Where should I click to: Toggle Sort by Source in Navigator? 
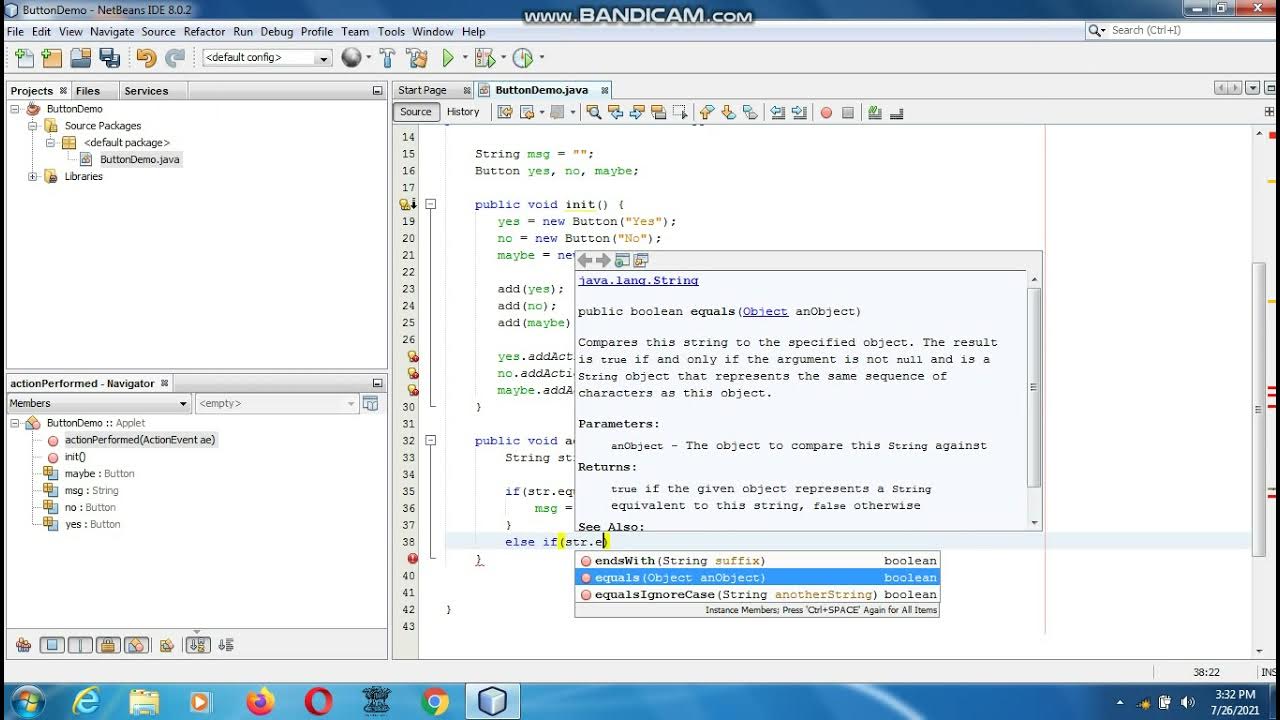coord(226,645)
